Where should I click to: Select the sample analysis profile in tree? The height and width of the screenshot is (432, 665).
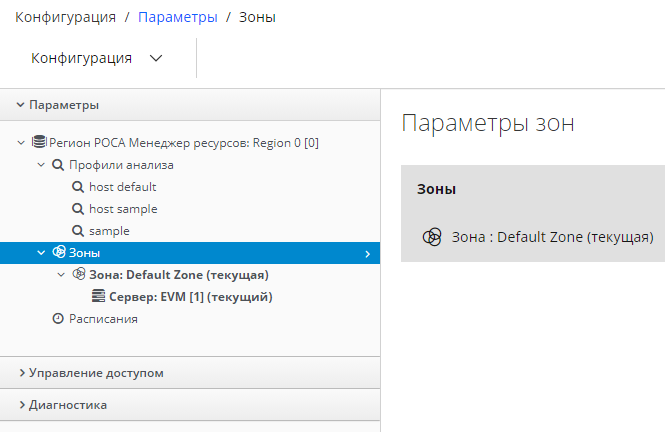[x=109, y=230]
